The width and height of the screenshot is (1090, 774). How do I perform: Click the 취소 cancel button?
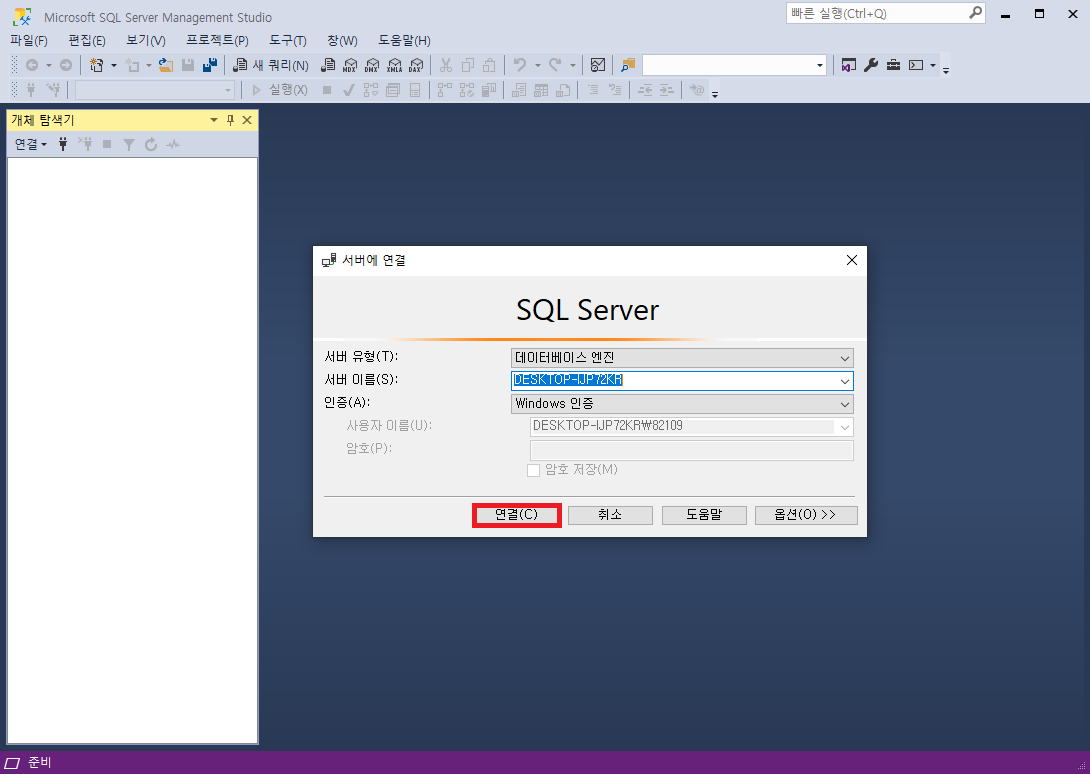coord(610,515)
